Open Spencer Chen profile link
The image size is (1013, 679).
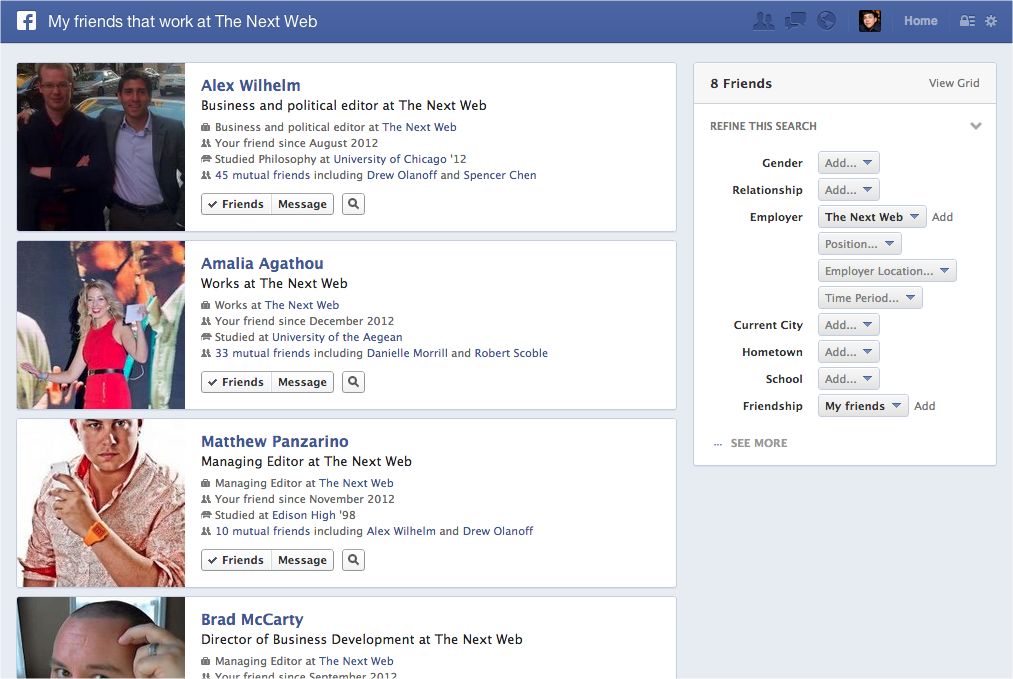499,175
